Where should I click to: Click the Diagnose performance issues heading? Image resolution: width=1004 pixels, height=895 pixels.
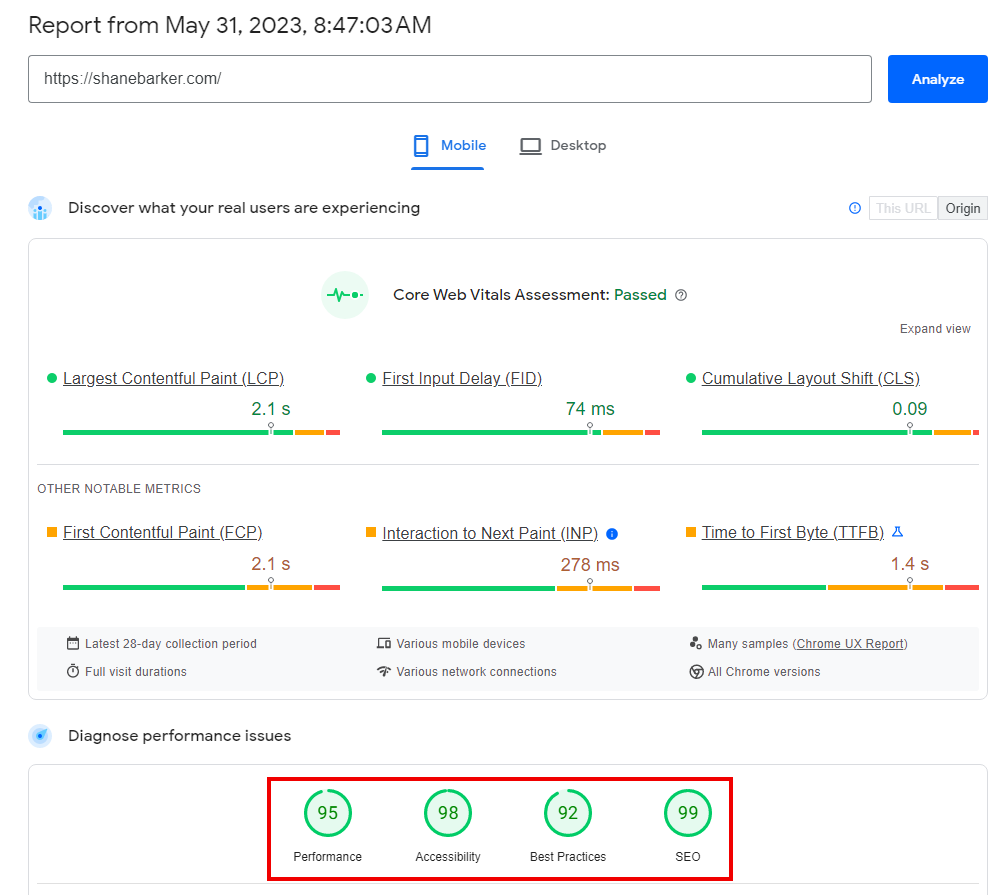click(x=179, y=736)
